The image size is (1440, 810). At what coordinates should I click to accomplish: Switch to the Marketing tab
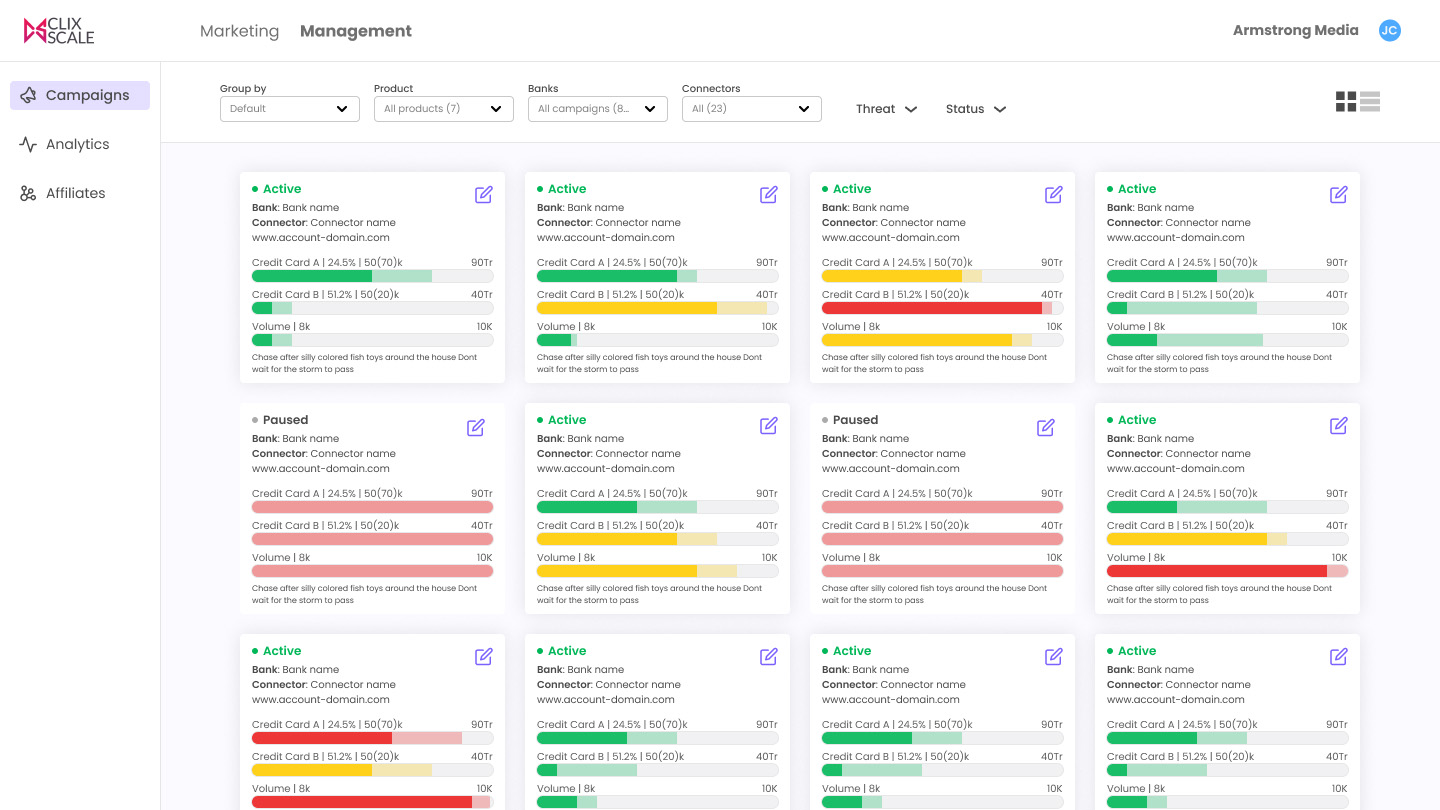click(x=240, y=31)
